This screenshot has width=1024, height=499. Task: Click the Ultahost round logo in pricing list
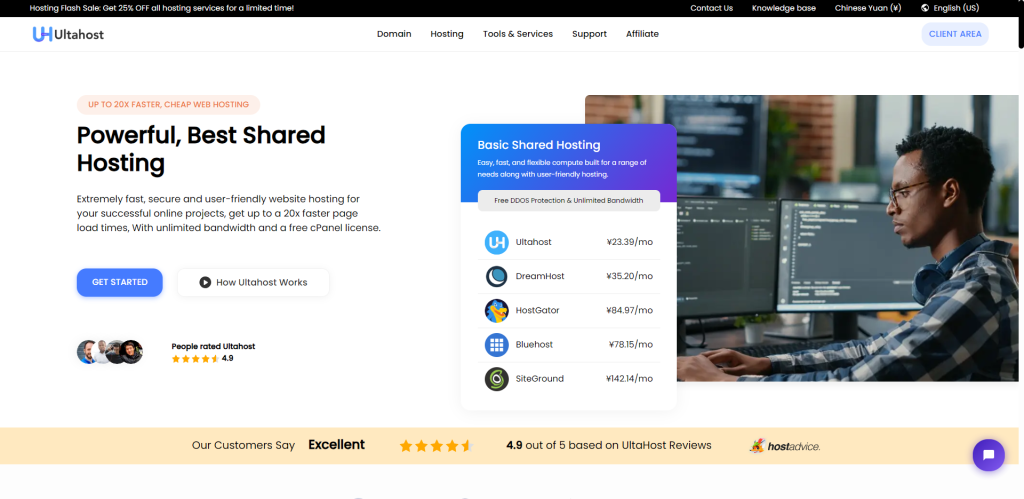(x=496, y=242)
